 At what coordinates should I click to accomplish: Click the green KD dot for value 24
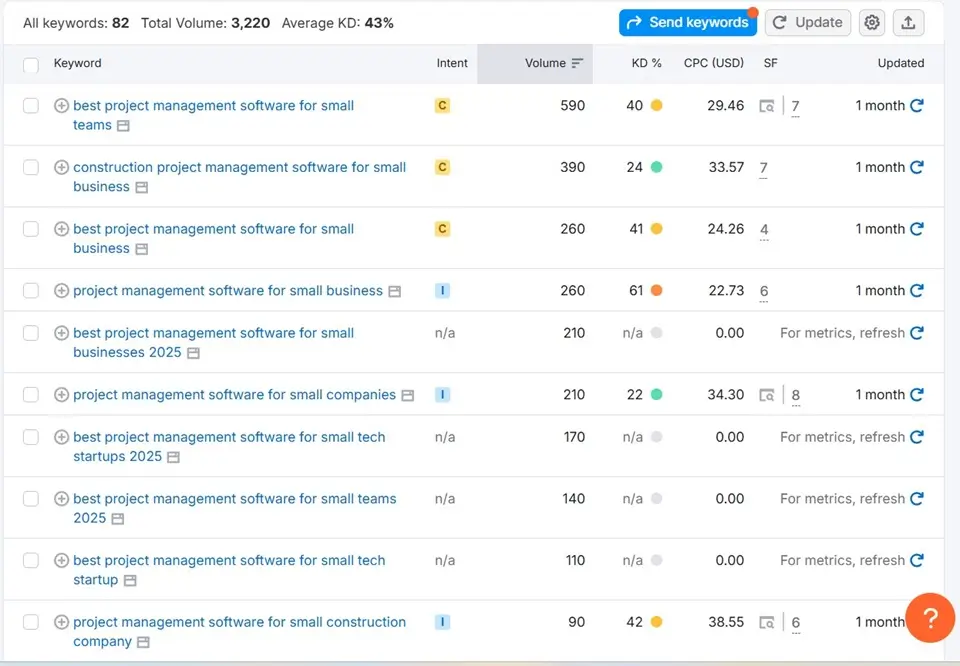[x=656, y=167]
